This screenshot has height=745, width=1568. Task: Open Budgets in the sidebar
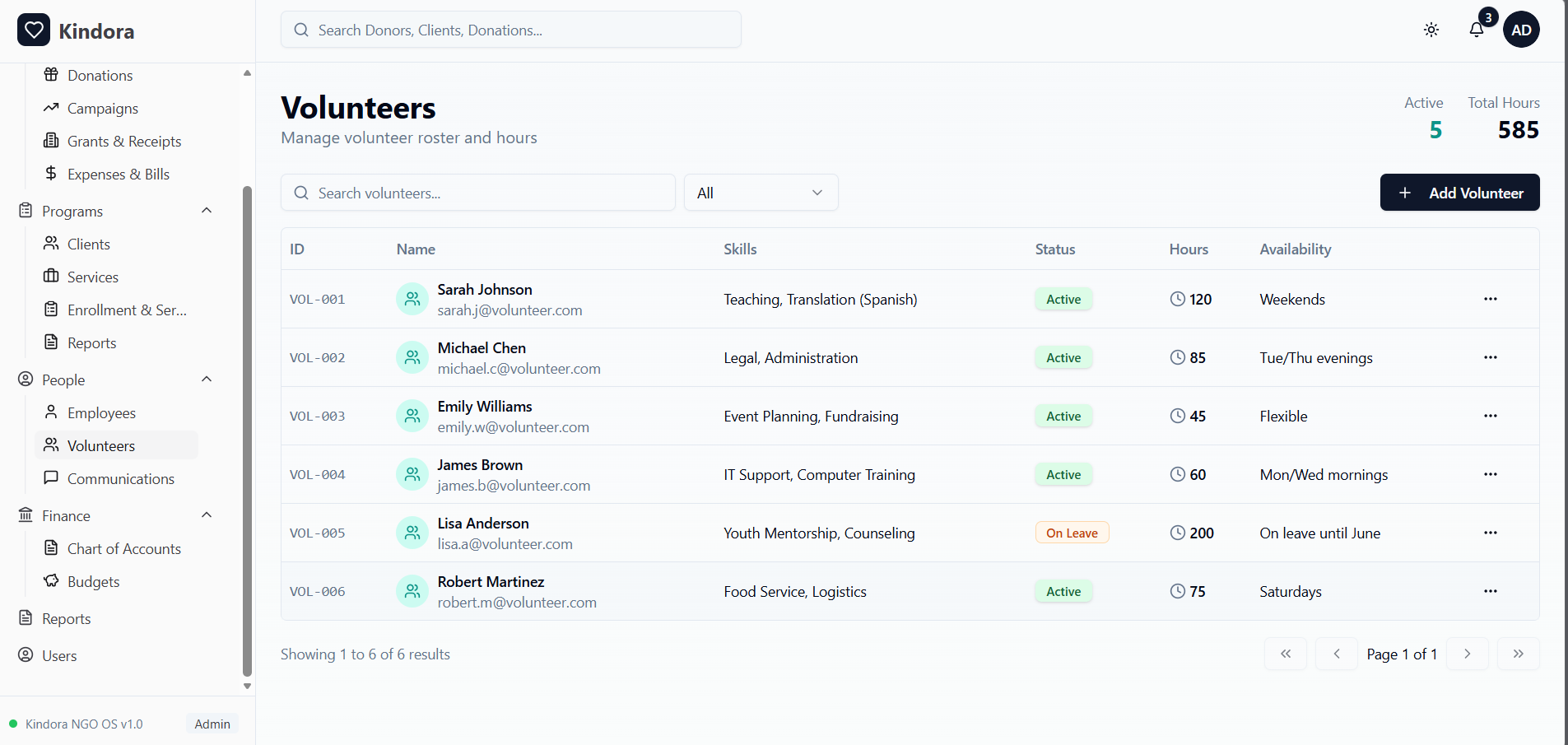(x=93, y=582)
